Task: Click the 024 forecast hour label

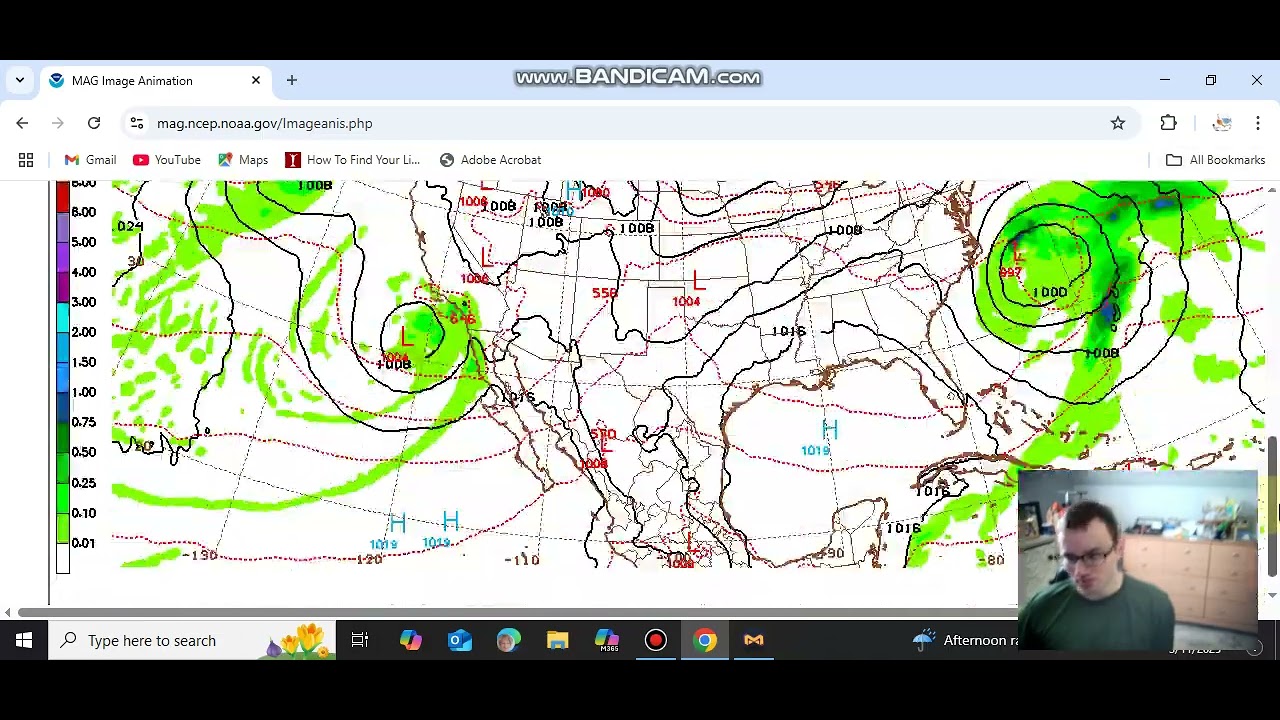Action: point(130,226)
